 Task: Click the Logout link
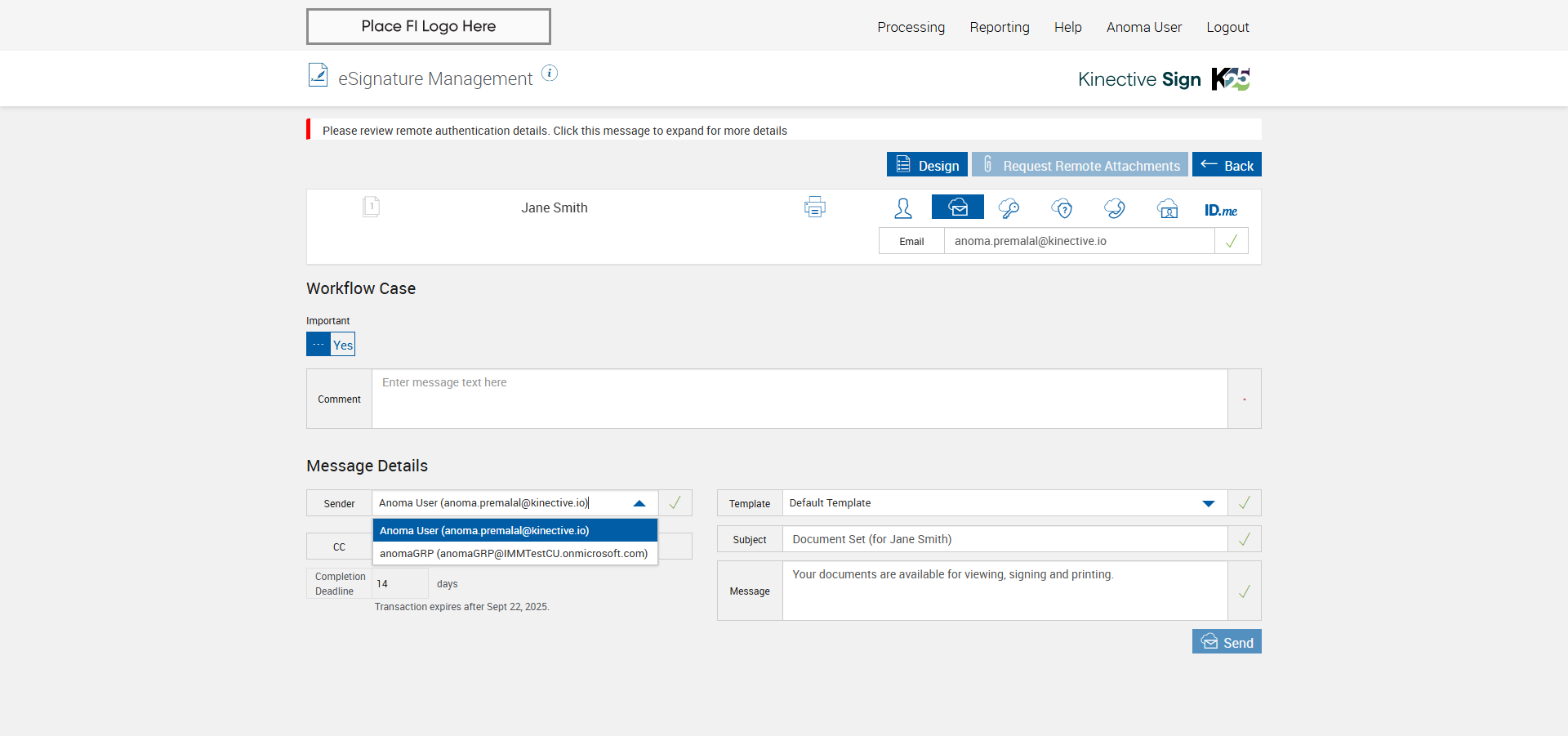tap(1227, 27)
